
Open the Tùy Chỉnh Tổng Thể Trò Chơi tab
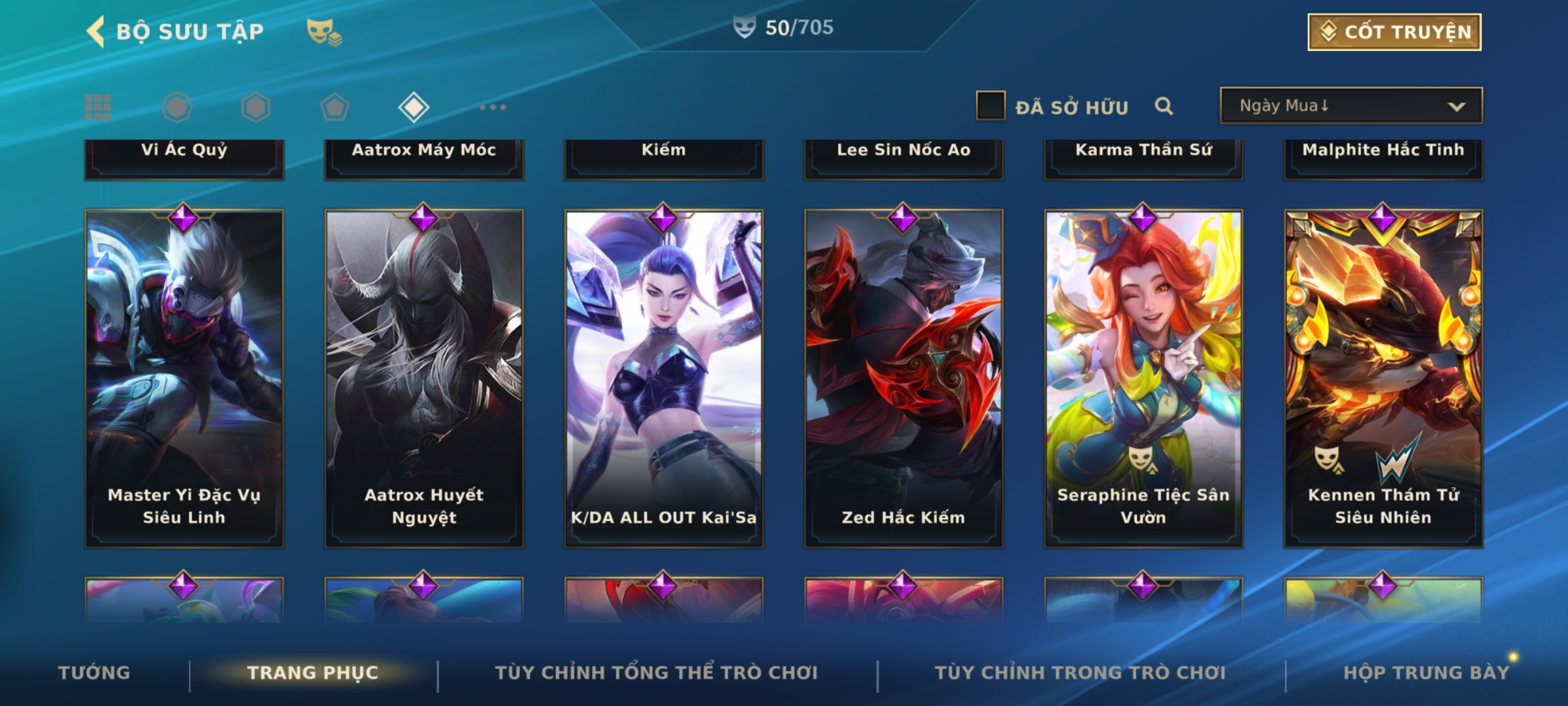pos(656,673)
